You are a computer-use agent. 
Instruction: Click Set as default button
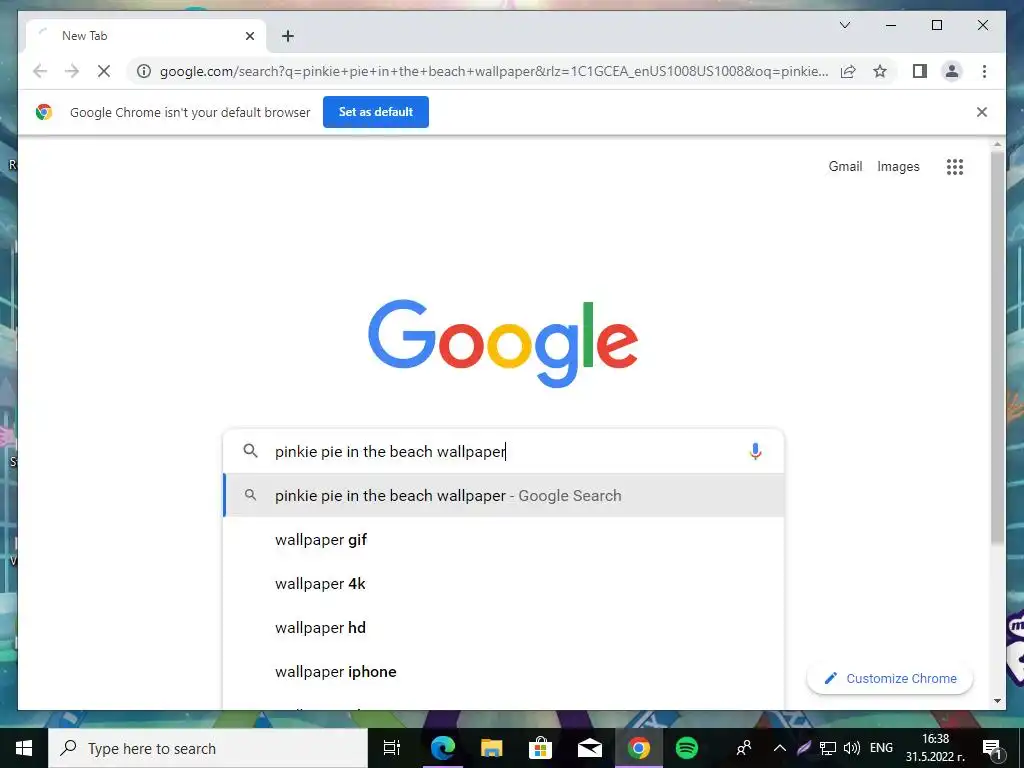[x=376, y=112]
